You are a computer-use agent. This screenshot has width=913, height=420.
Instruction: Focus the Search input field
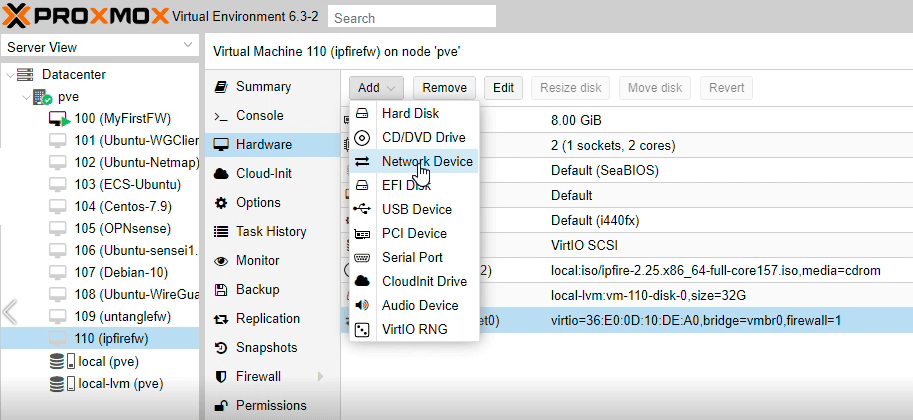pos(412,17)
